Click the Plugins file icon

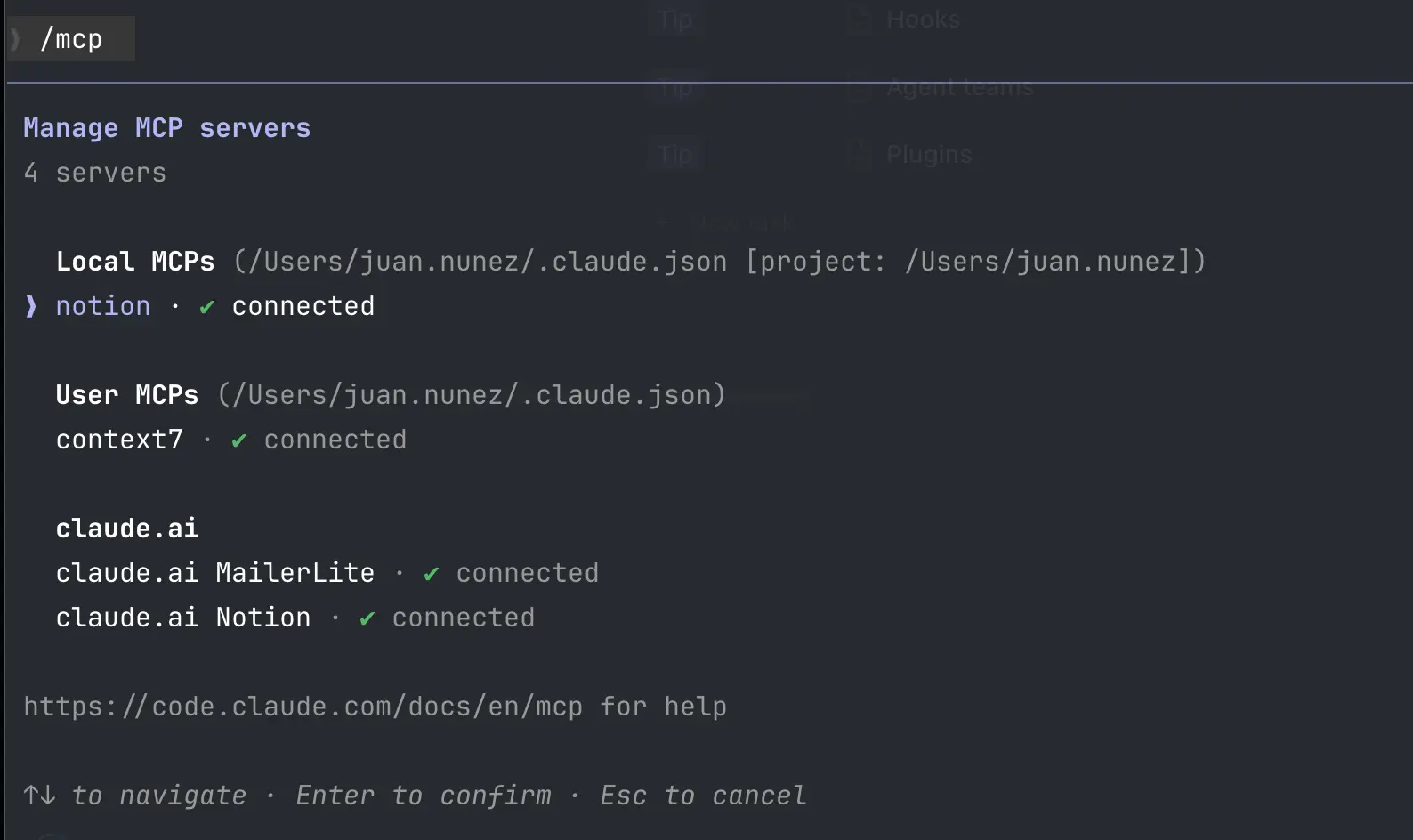click(x=858, y=154)
